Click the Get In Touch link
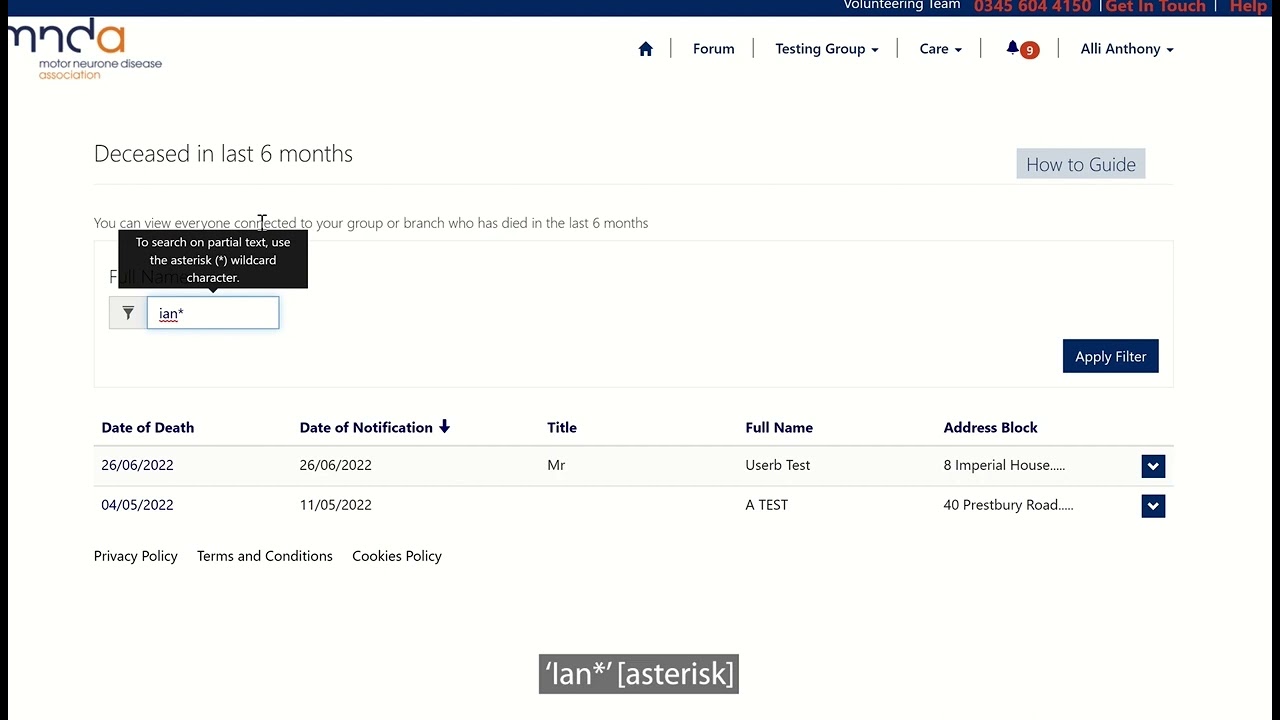Image resolution: width=1280 pixels, height=720 pixels. [1155, 7]
